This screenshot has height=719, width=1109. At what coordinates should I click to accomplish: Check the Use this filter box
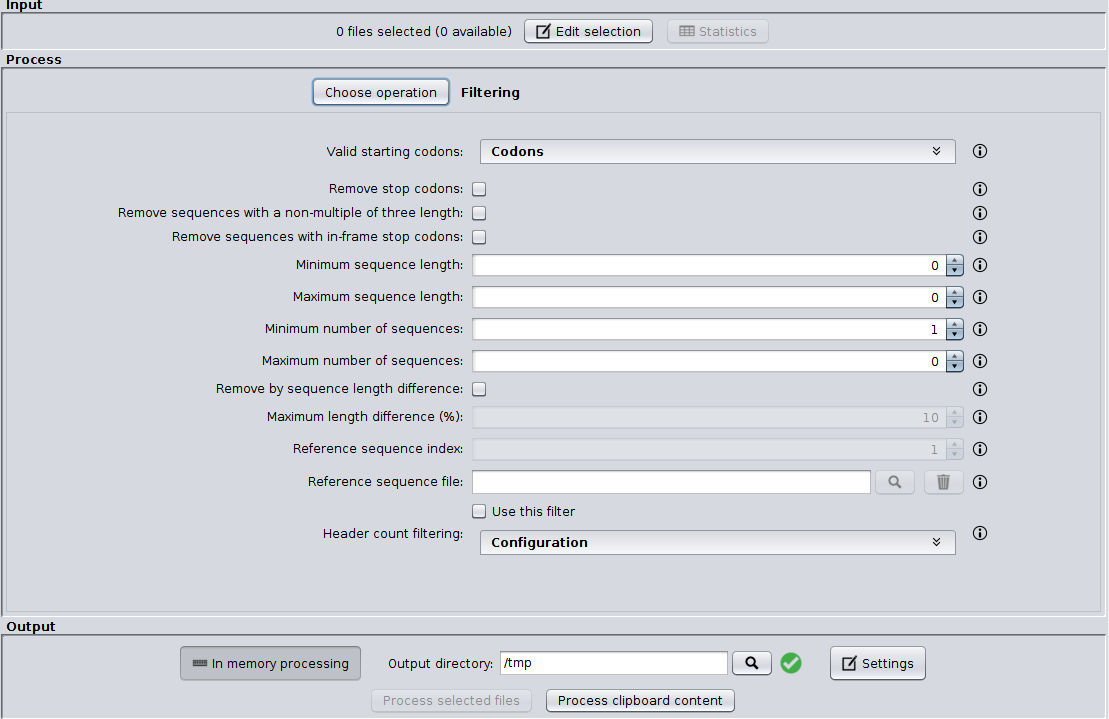click(479, 511)
